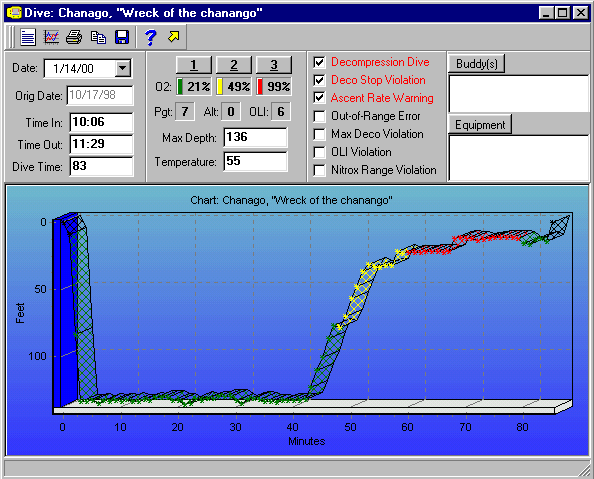Toggle the Deco Stop Violation checkbox
594x479 pixels.
[319, 80]
